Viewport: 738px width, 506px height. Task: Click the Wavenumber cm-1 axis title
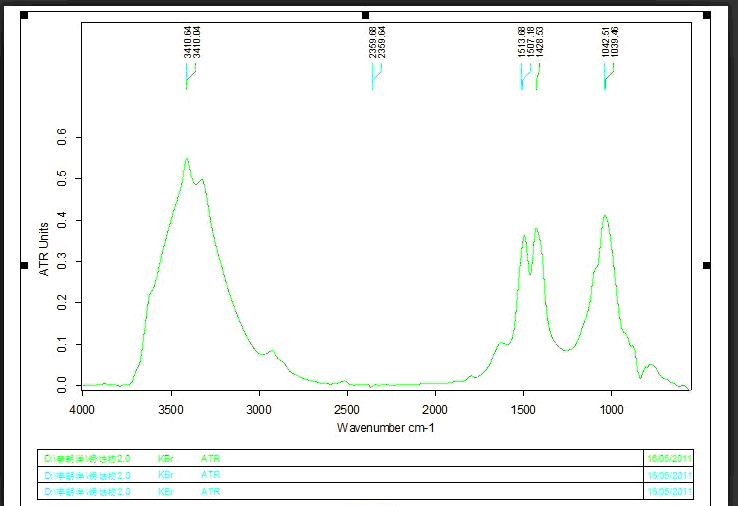(x=385, y=428)
